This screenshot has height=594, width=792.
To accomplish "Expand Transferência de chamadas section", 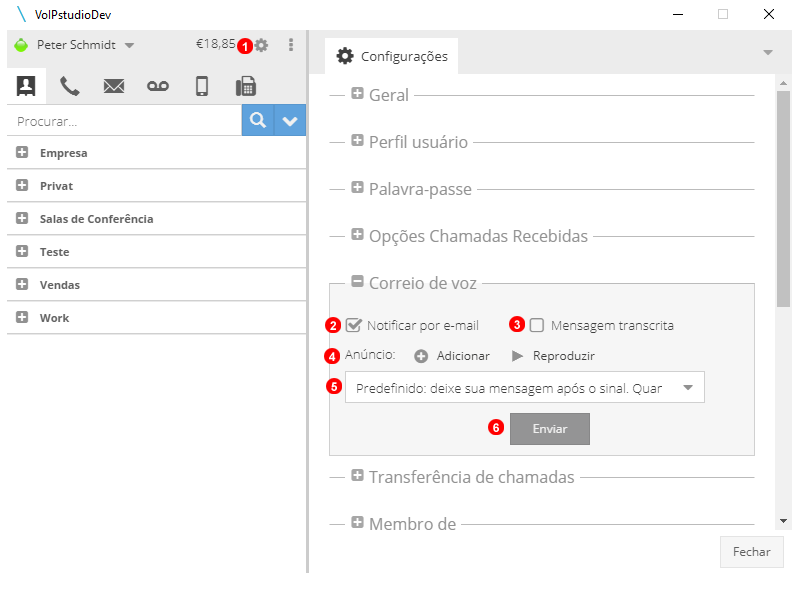I will (358, 475).
